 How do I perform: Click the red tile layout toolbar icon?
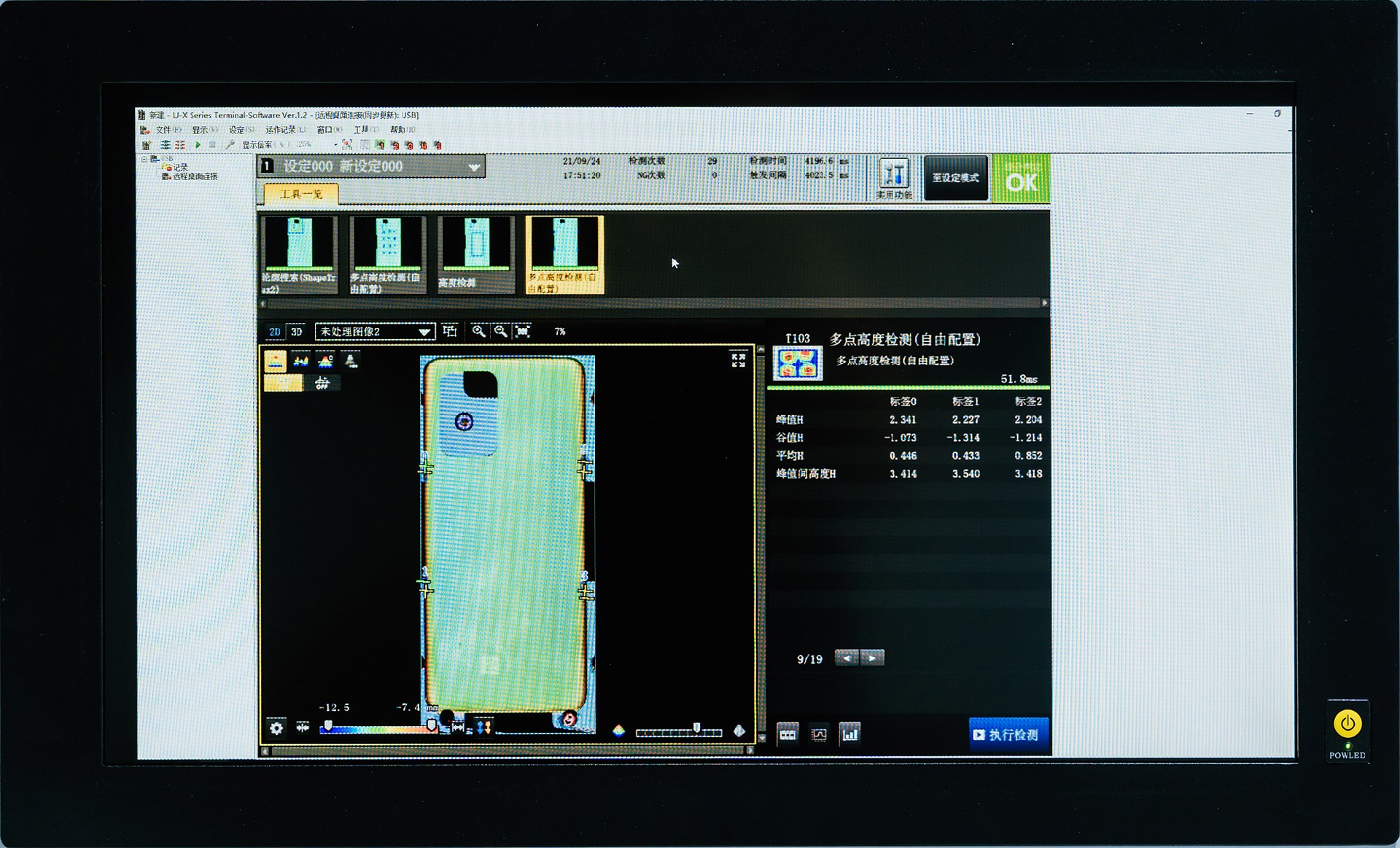[179, 145]
